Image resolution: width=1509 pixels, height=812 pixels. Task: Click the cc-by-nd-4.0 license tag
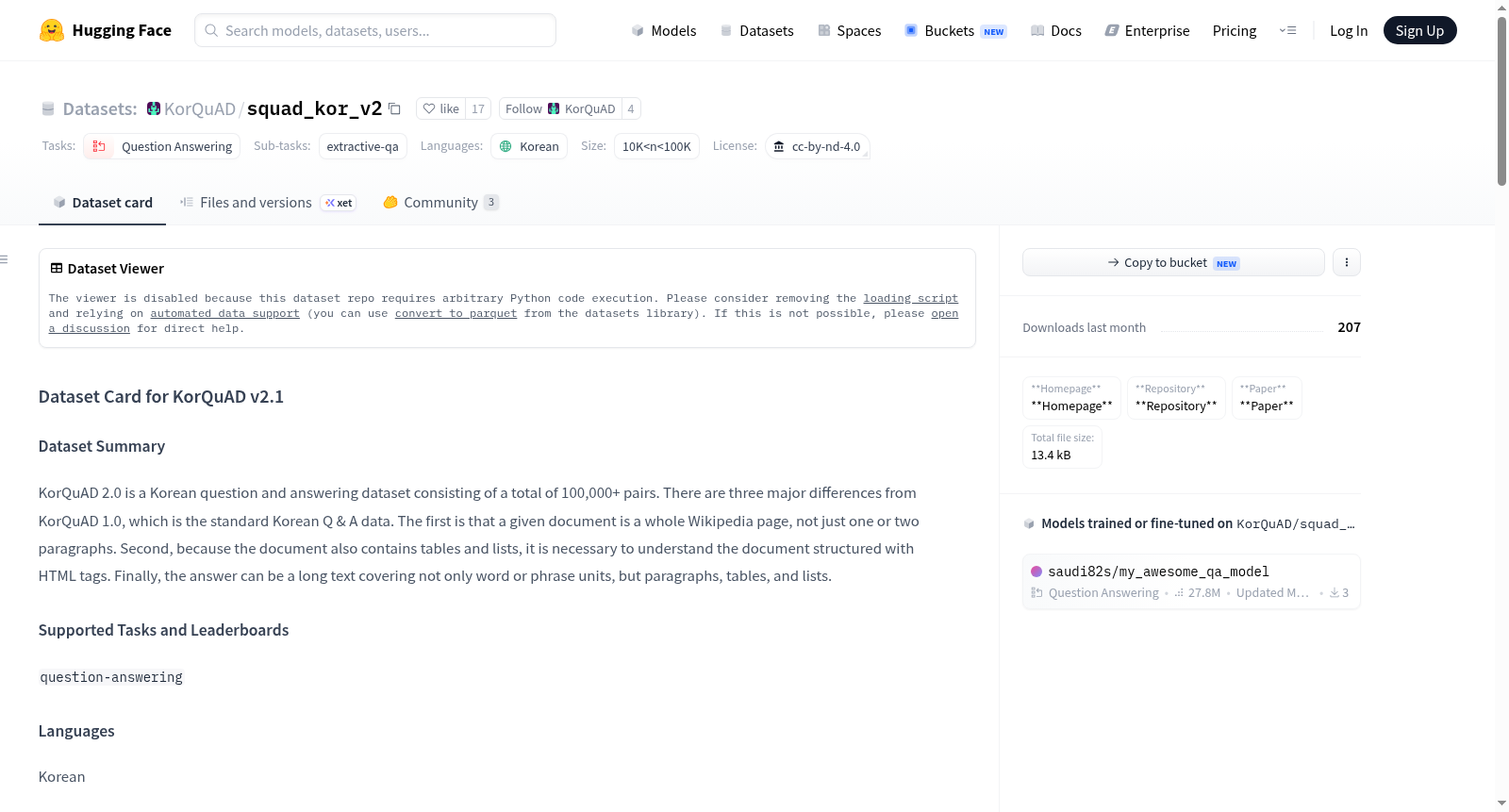pos(817,146)
